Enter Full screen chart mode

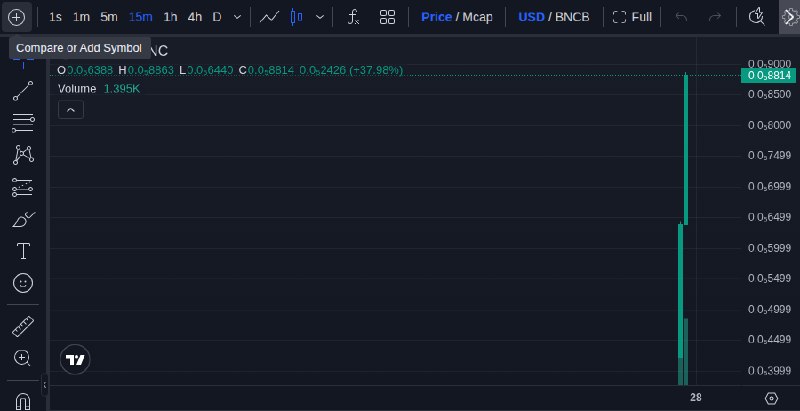tap(632, 17)
